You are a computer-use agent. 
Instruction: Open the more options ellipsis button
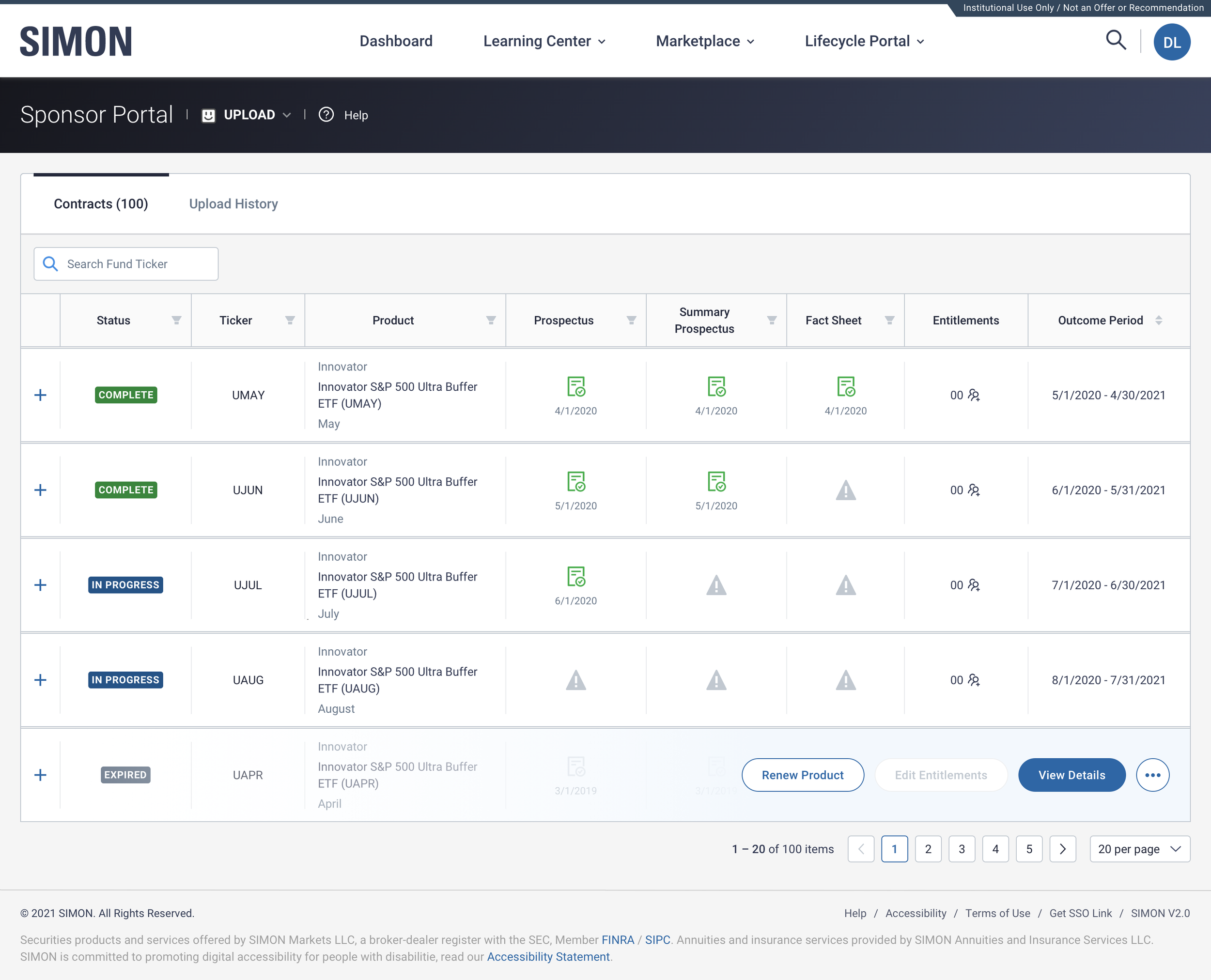tap(1152, 775)
